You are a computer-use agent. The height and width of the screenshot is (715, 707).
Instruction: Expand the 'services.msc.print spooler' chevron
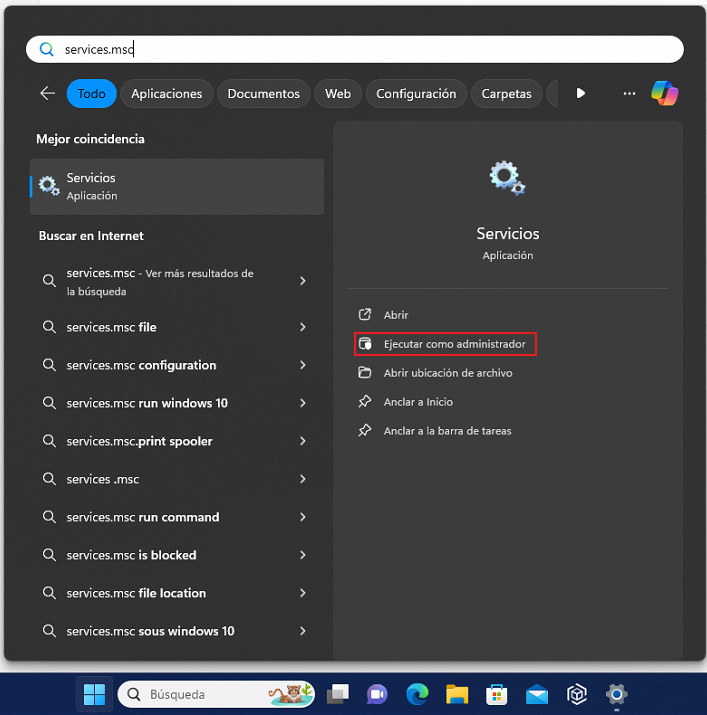coord(302,441)
